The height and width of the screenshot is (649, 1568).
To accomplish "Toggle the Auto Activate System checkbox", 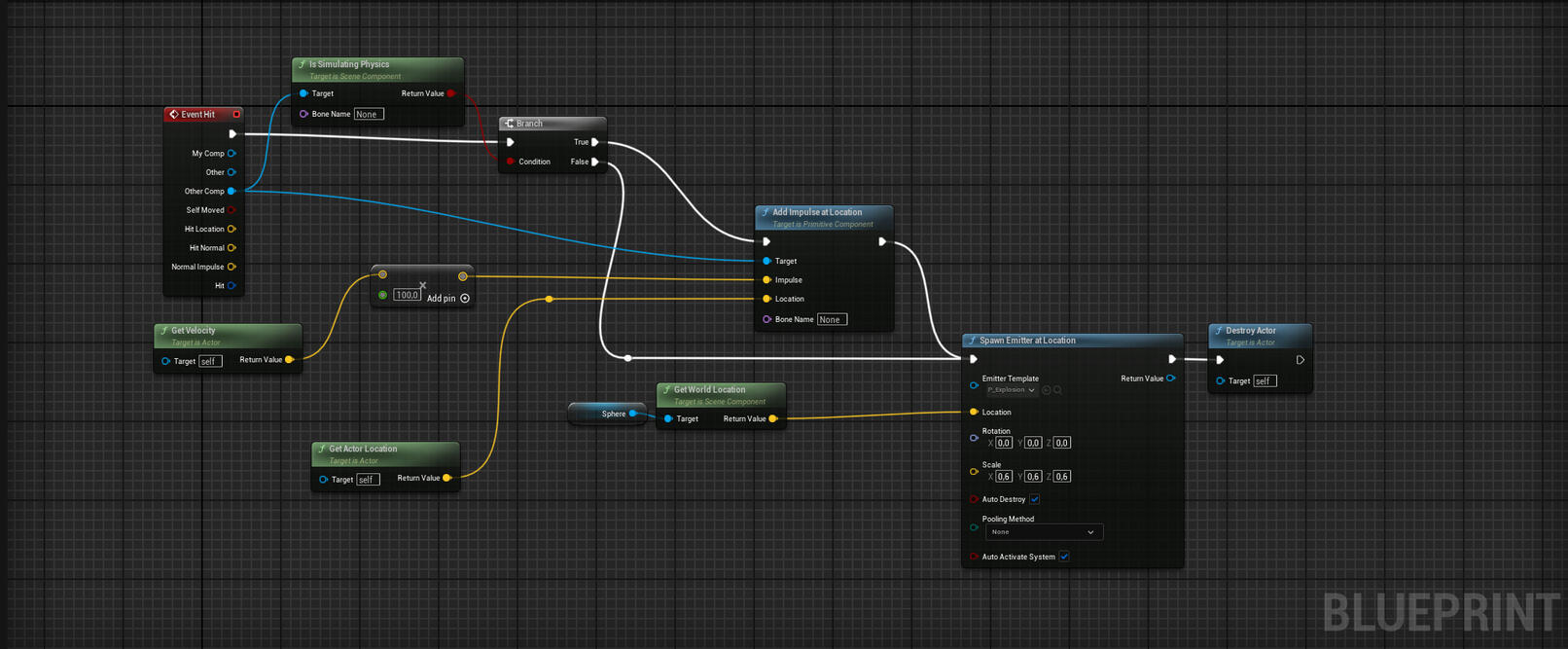I will [x=1064, y=557].
